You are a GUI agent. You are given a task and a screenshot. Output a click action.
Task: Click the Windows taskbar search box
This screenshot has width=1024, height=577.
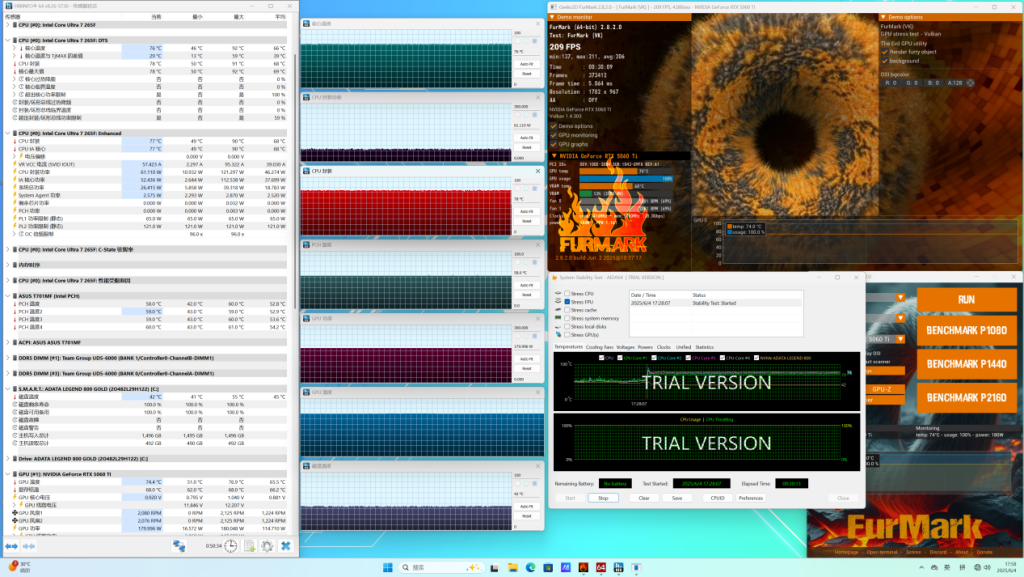pyautogui.click(x=440, y=567)
